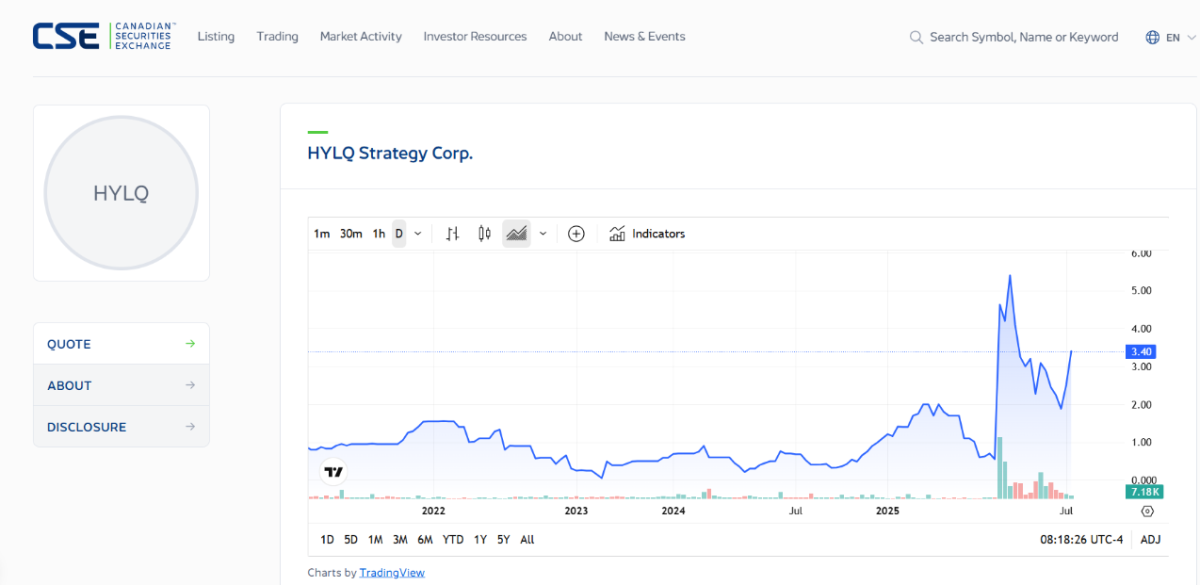Viewport: 1200px width, 585px height.
Task: Toggle the ADJ adjusted data option
Action: coord(1151,540)
